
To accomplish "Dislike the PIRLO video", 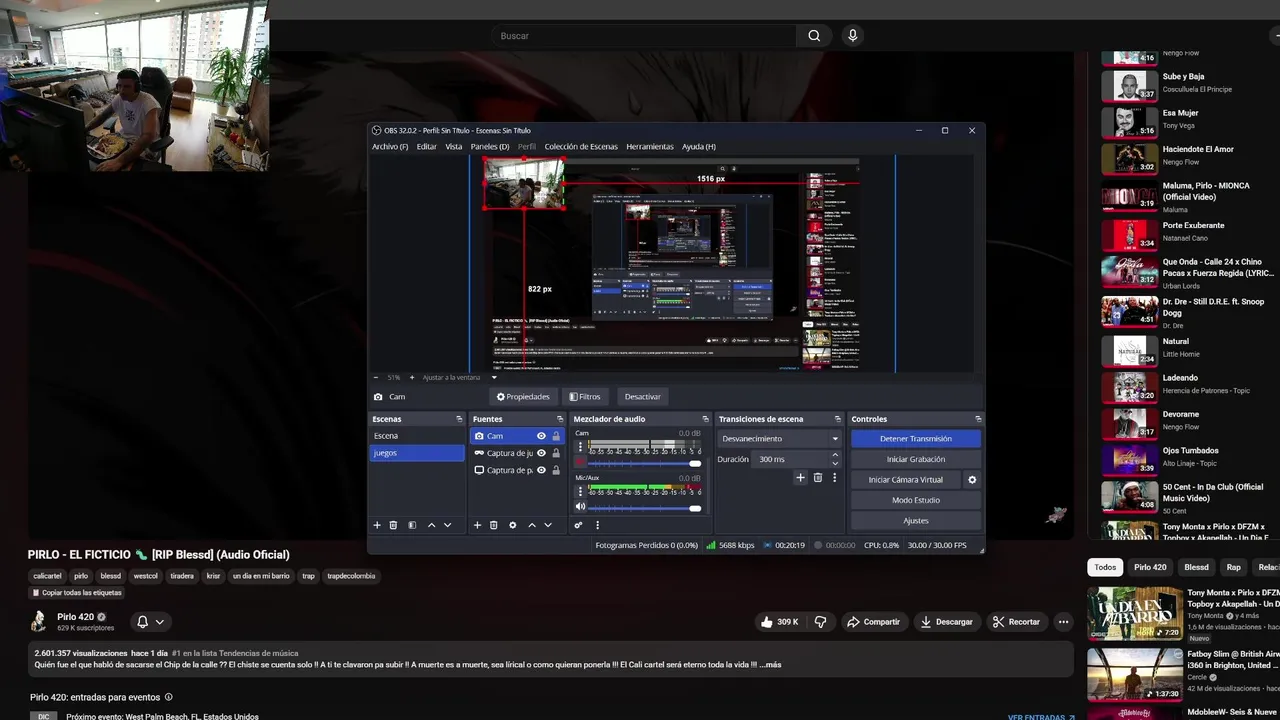I will point(820,622).
